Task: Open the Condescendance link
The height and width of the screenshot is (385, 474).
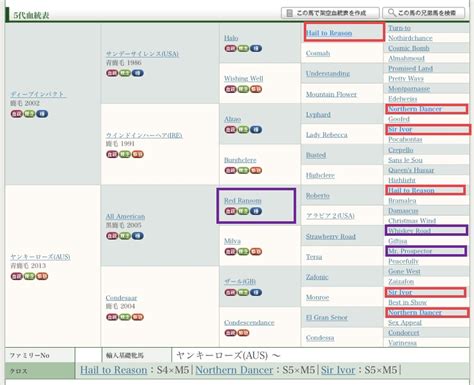Action: [249, 323]
